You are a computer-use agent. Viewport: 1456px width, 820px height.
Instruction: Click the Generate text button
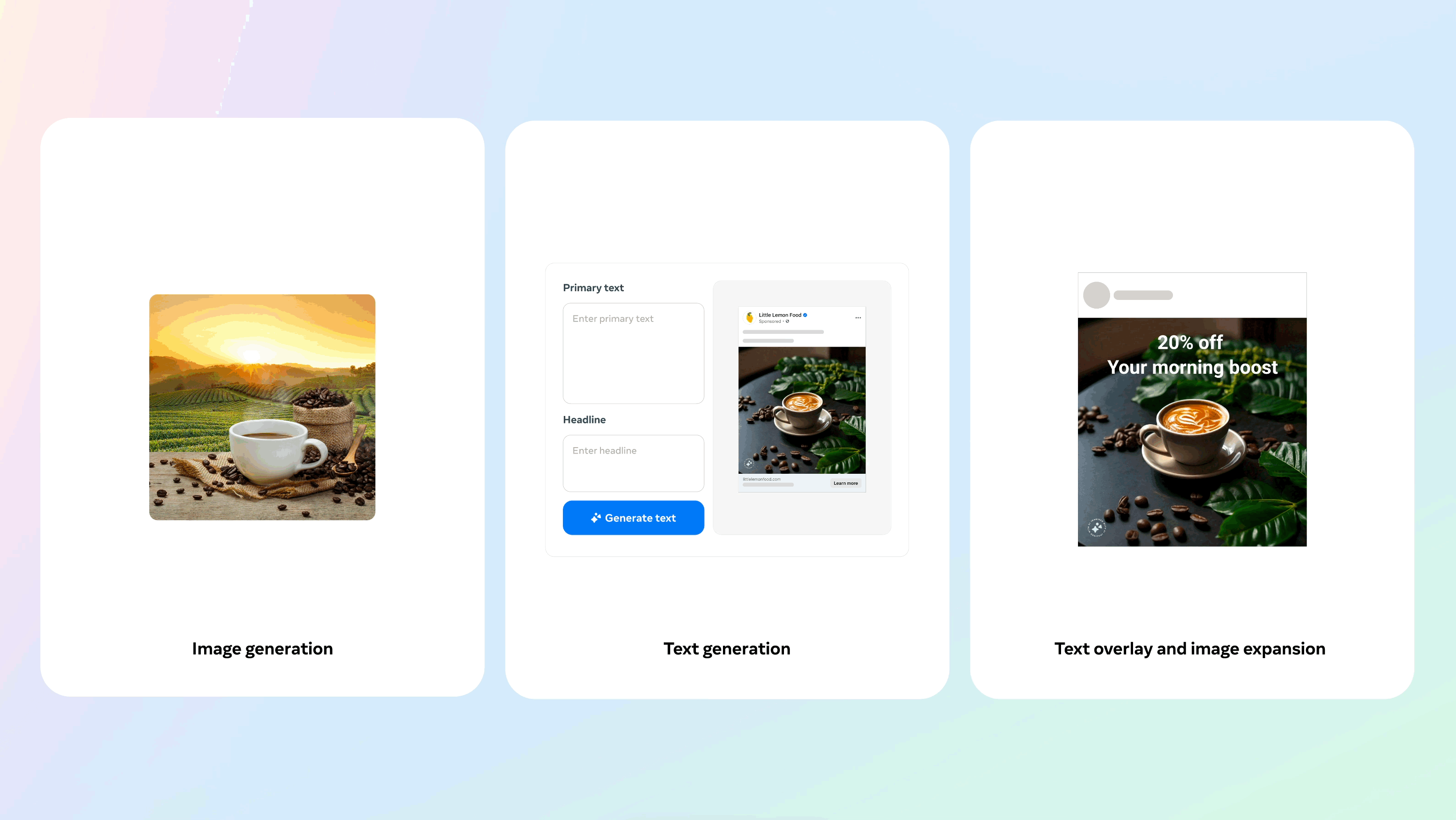tap(633, 517)
